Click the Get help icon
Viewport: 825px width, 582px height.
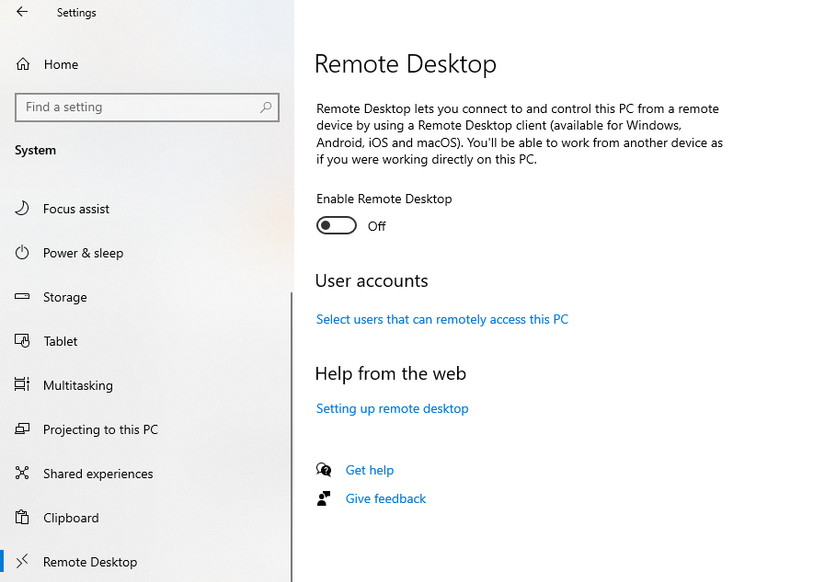(323, 470)
